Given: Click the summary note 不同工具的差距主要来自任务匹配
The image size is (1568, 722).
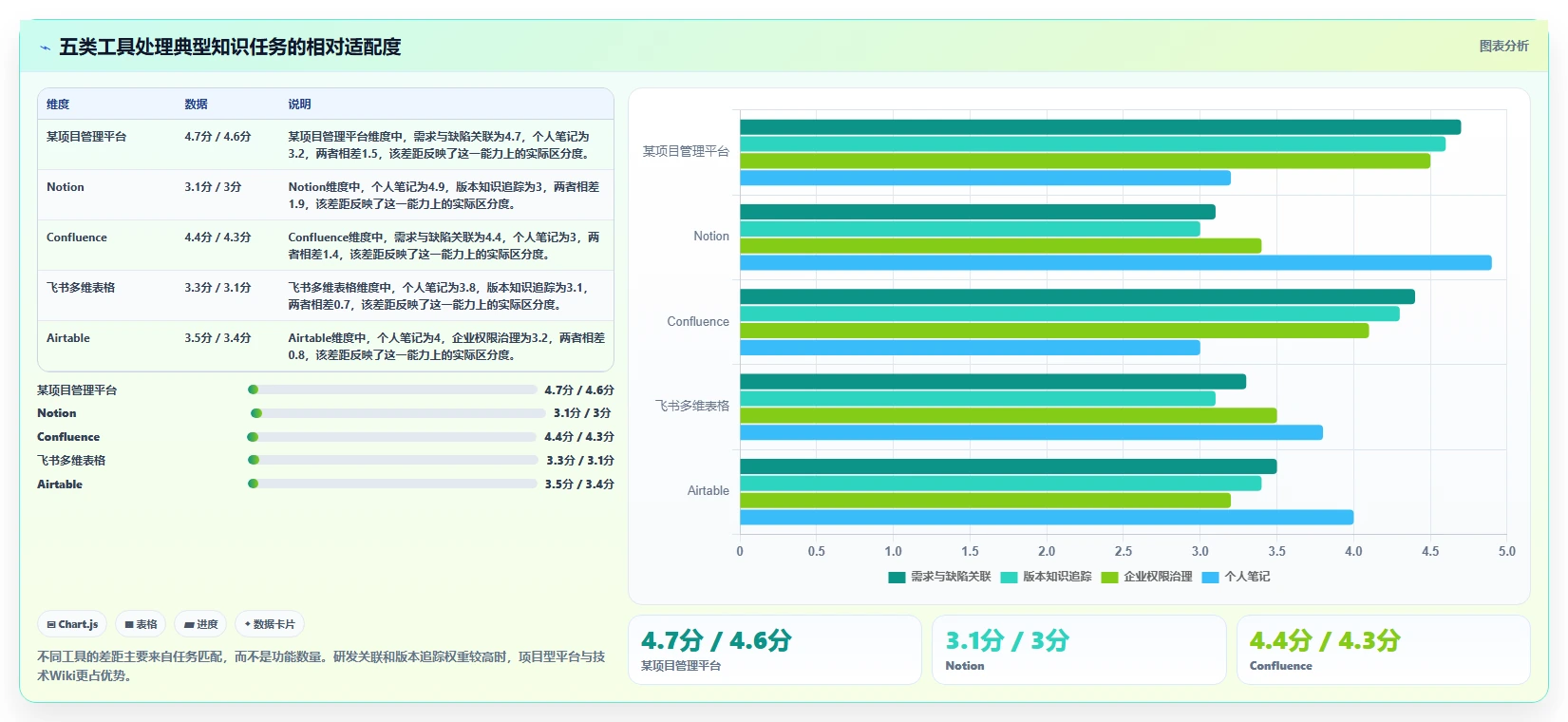Looking at the screenshot, I should pos(321,666).
